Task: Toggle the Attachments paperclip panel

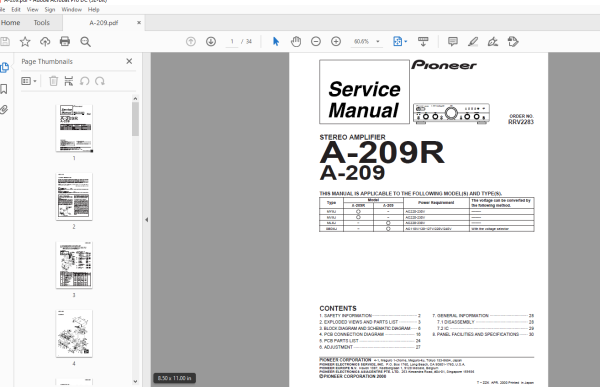Action: pyautogui.click(x=4, y=110)
